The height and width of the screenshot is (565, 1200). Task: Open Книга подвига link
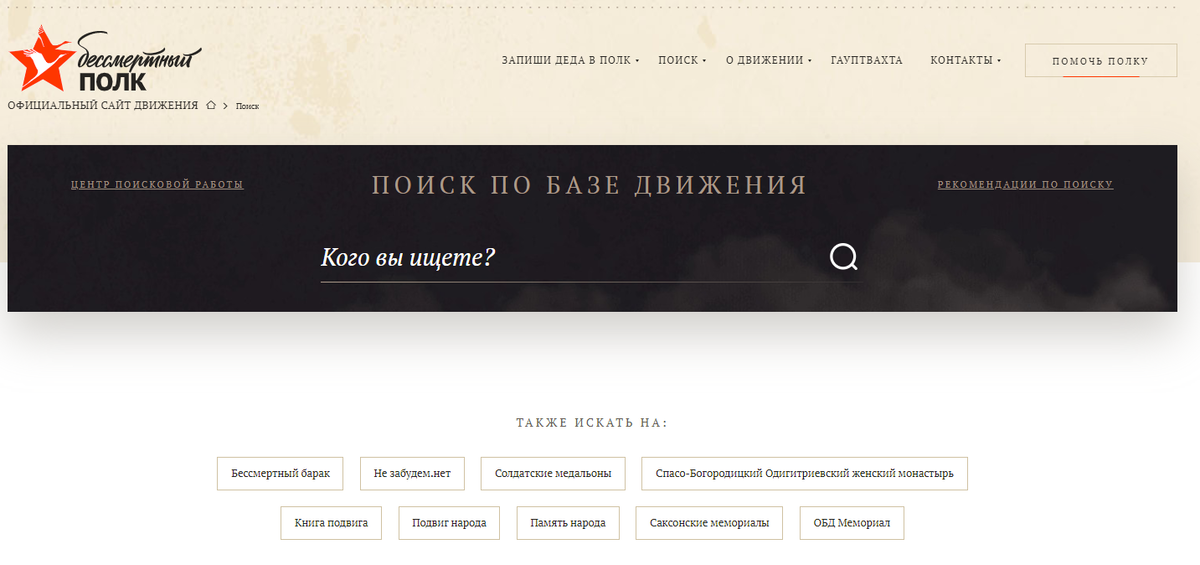[x=331, y=523]
